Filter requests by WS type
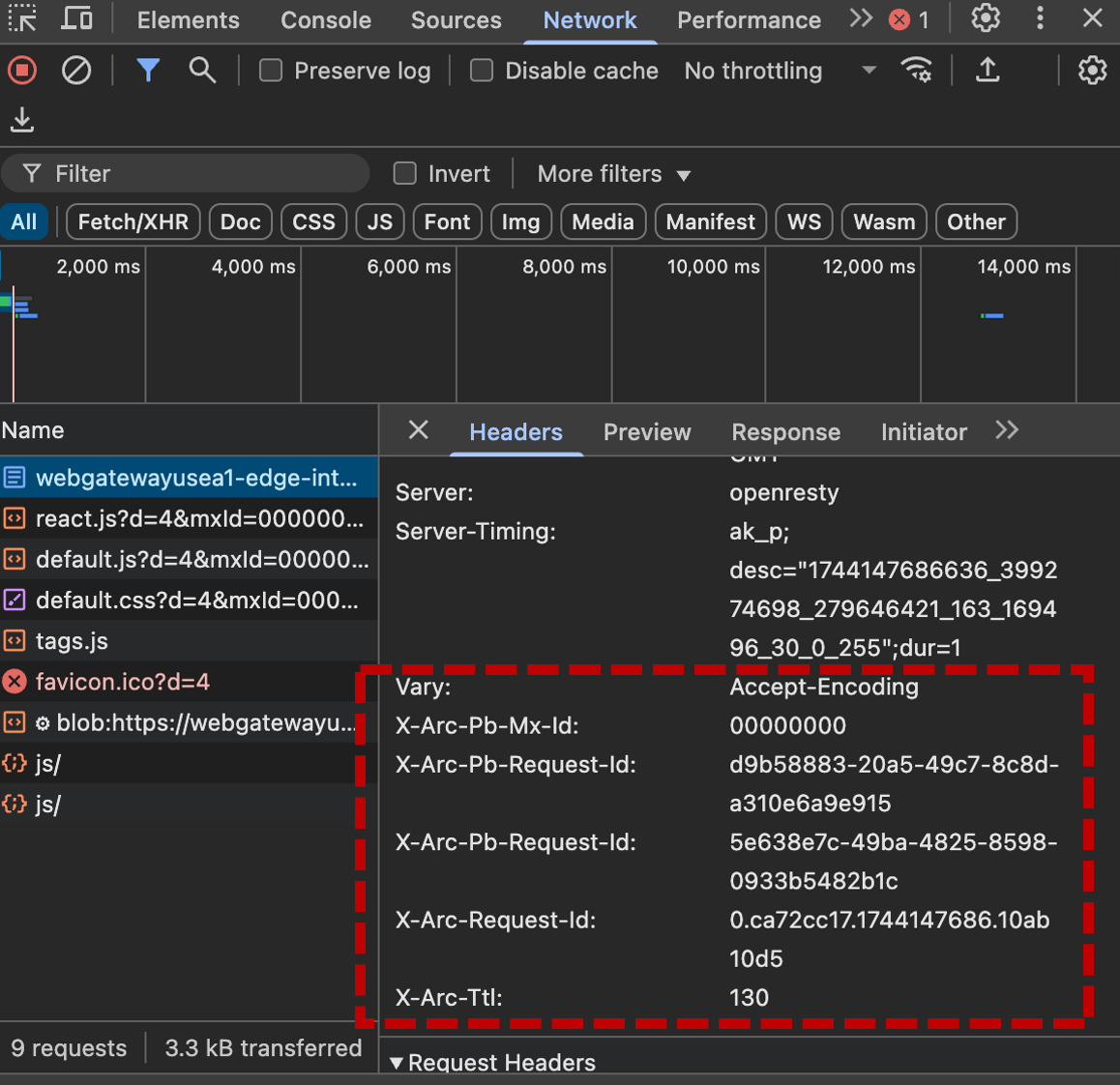This screenshot has height=1085, width=1120. 805,221
